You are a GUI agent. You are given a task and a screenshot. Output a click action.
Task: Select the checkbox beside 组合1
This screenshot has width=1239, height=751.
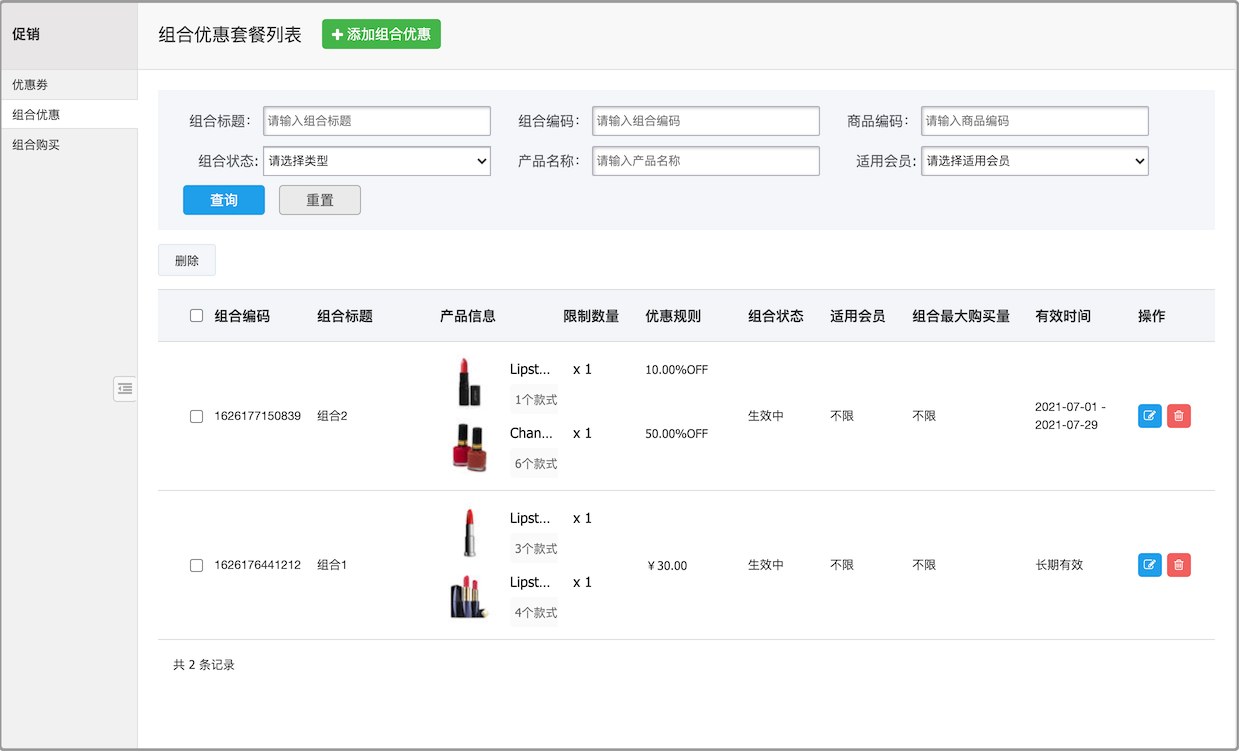(196, 565)
